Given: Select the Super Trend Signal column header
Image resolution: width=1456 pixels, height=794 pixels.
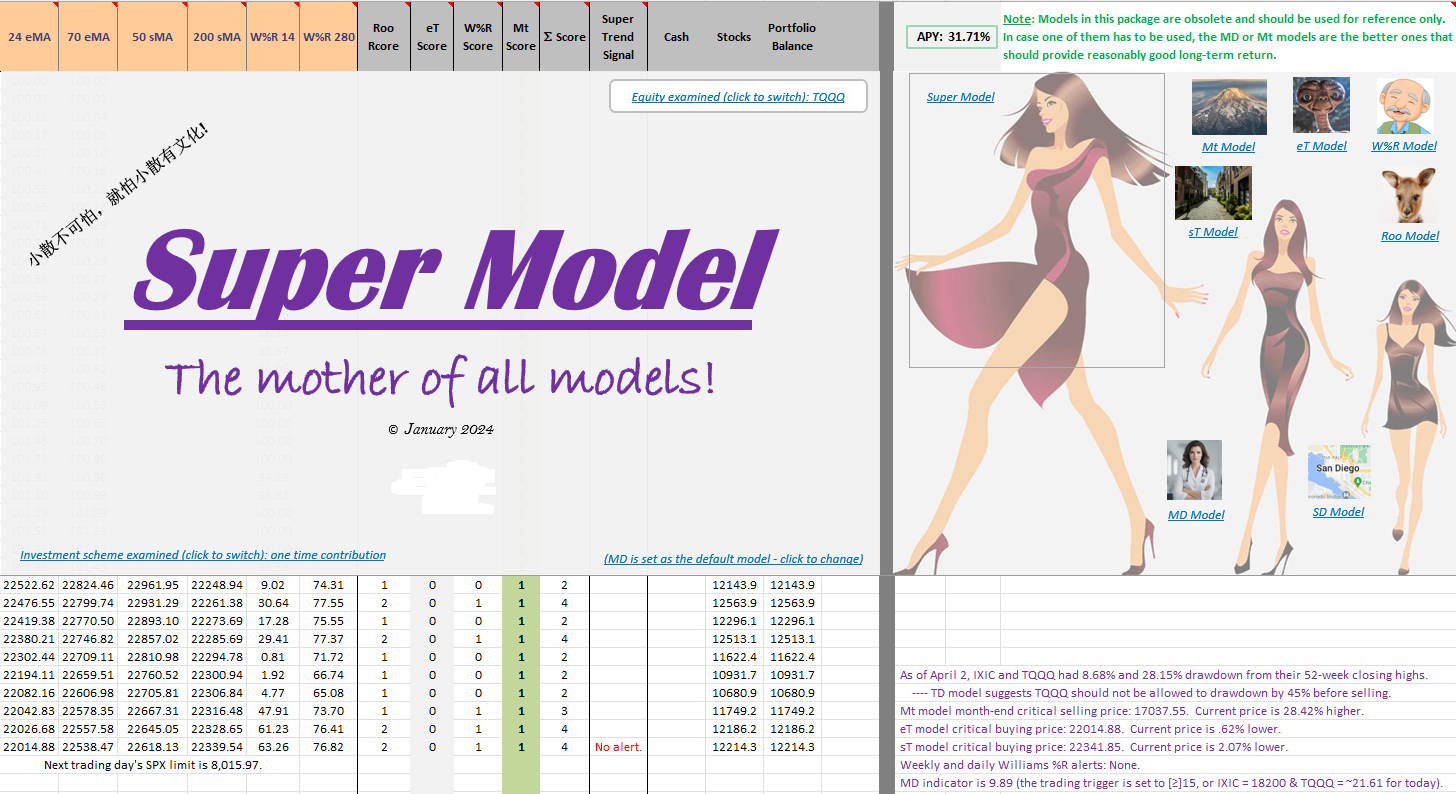Looking at the screenshot, I should click(618, 37).
